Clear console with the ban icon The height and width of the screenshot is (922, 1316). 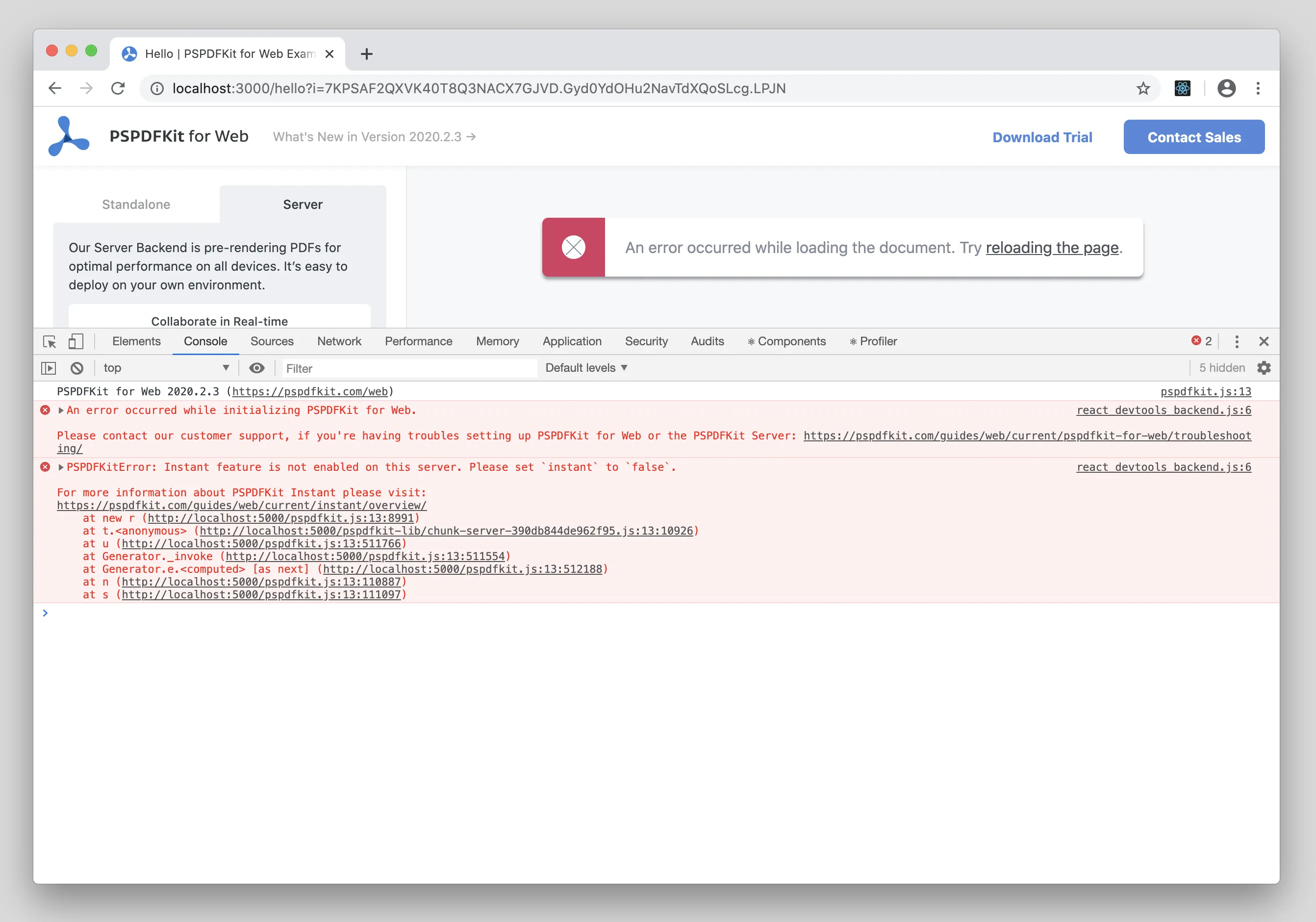point(77,368)
